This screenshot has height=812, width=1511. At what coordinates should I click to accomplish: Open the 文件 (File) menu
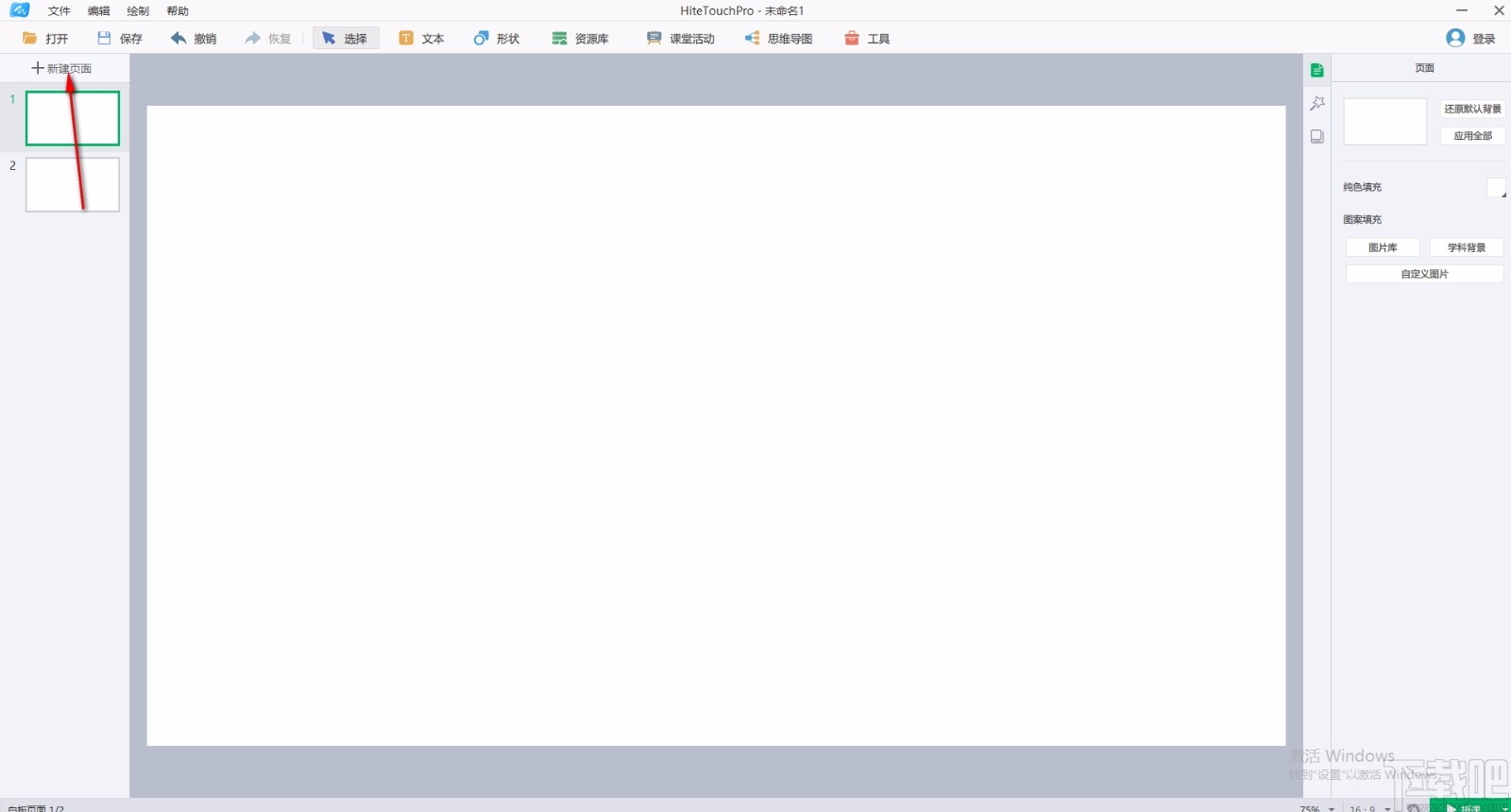coord(59,11)
